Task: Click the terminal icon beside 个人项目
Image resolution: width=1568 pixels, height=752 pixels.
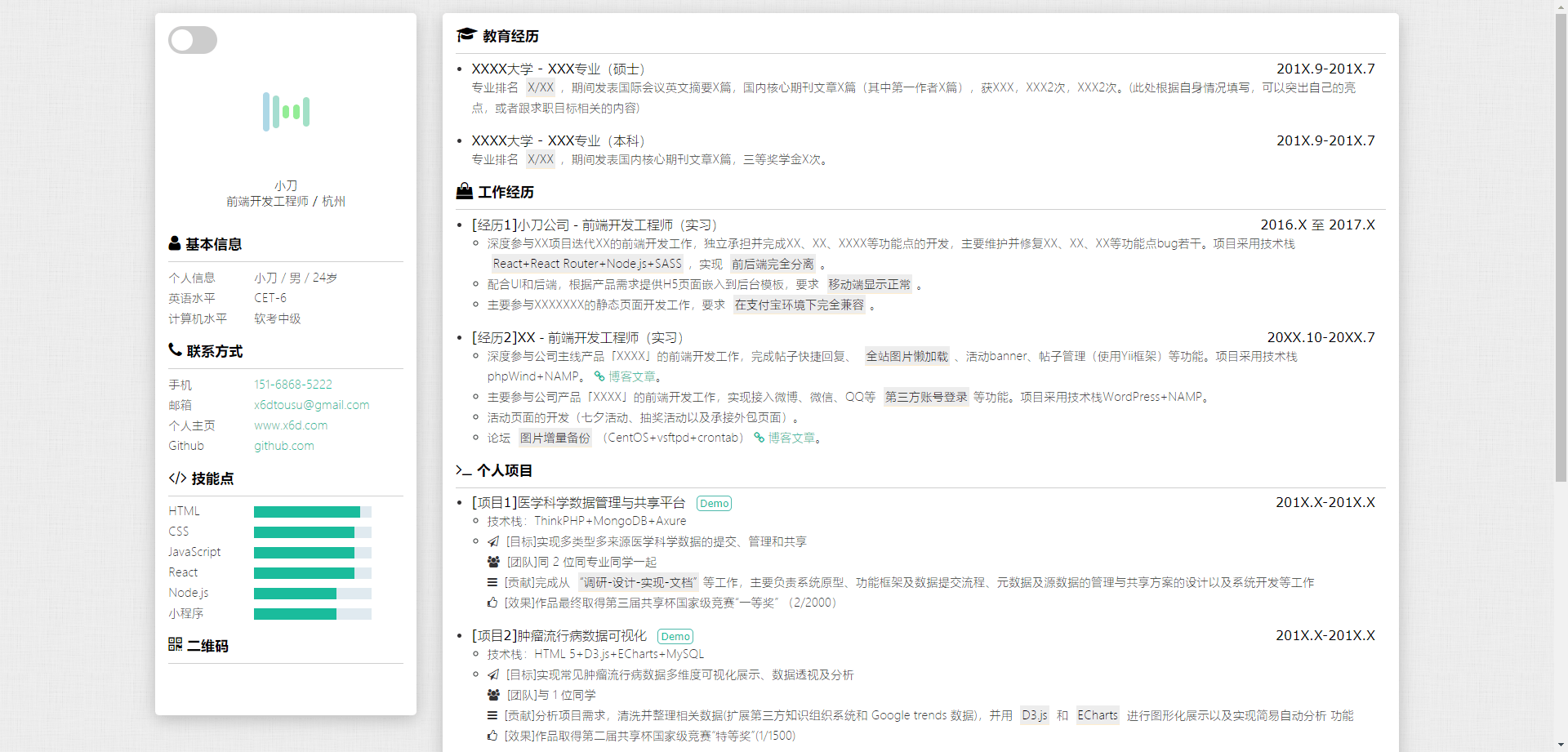Action: pos(462,469)
